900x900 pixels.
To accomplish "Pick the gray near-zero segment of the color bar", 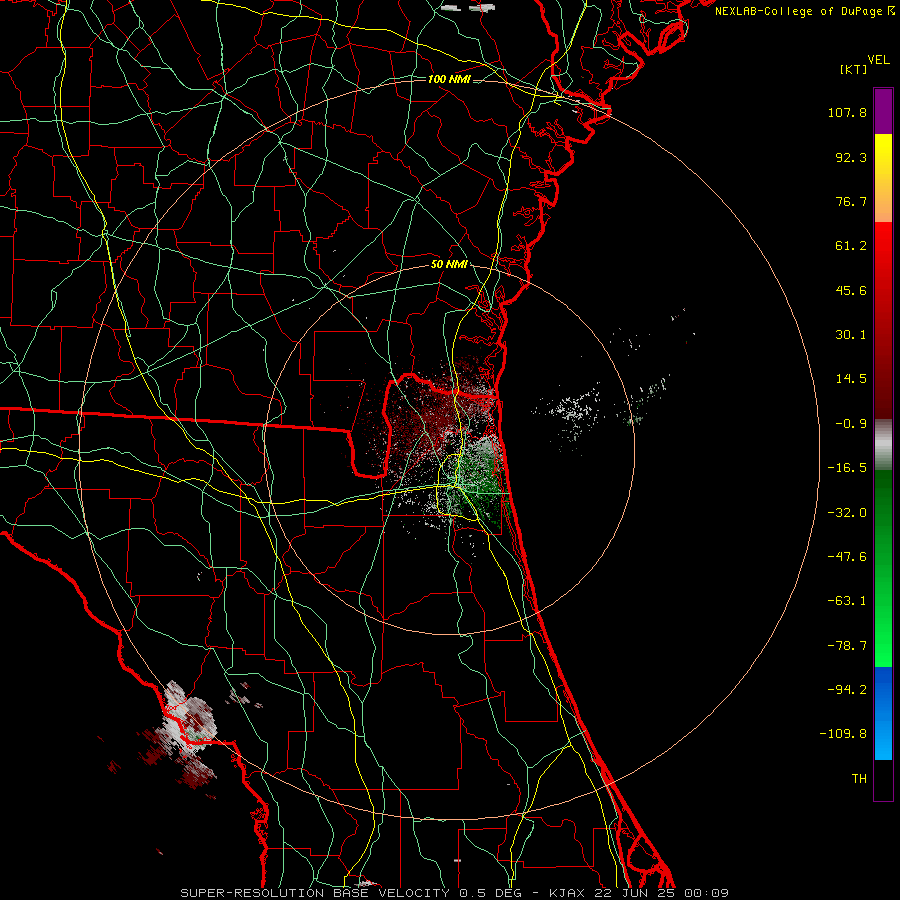I will point(883,445).
